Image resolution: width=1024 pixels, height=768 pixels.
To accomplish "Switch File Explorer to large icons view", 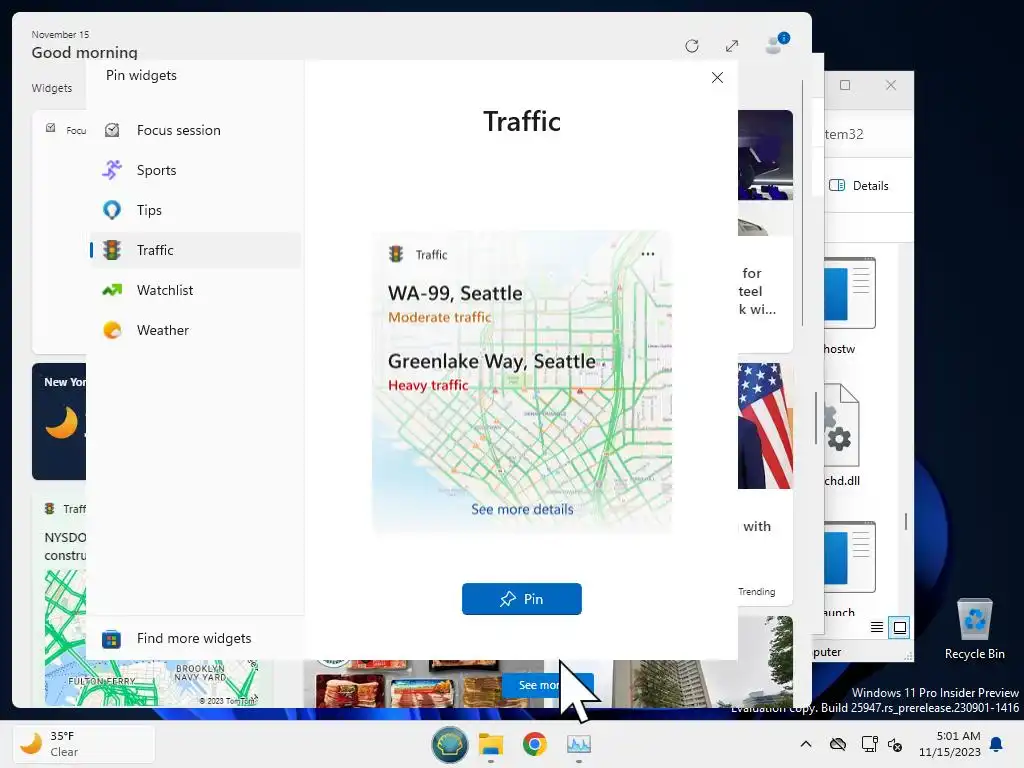I will click(x=899, y=628).
